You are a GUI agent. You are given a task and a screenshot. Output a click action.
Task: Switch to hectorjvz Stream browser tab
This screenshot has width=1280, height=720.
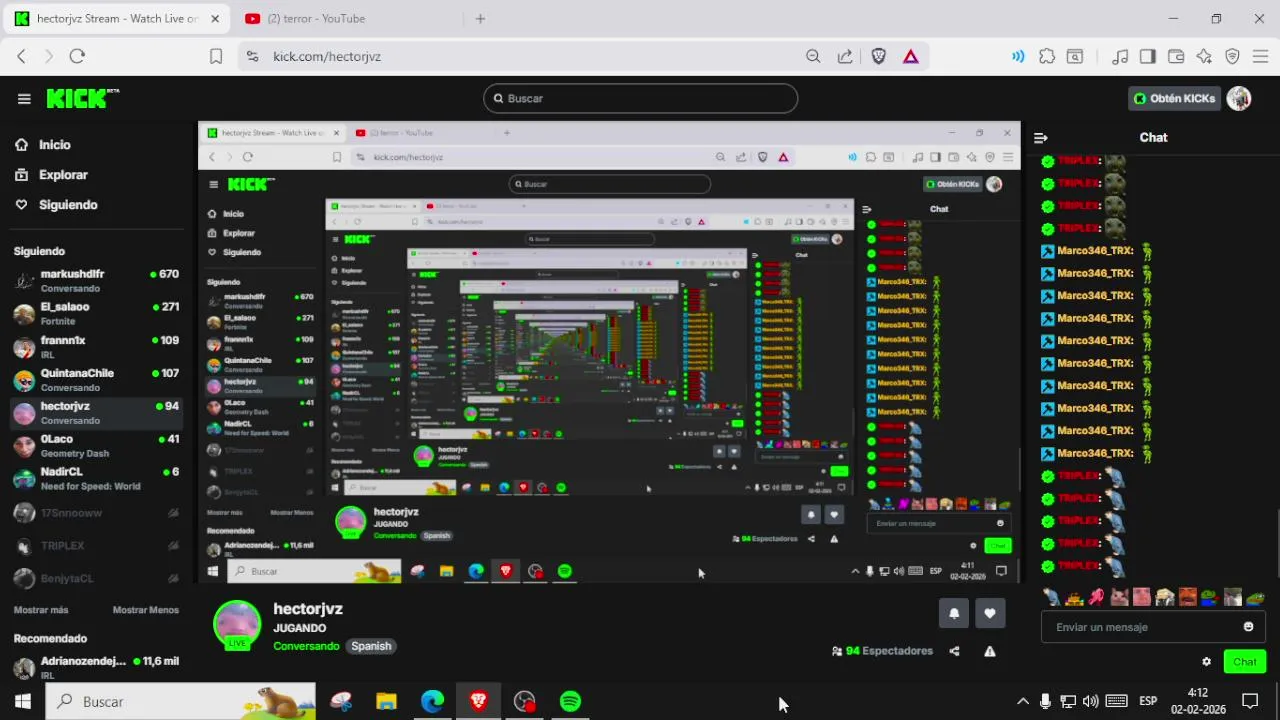[117, 19]
